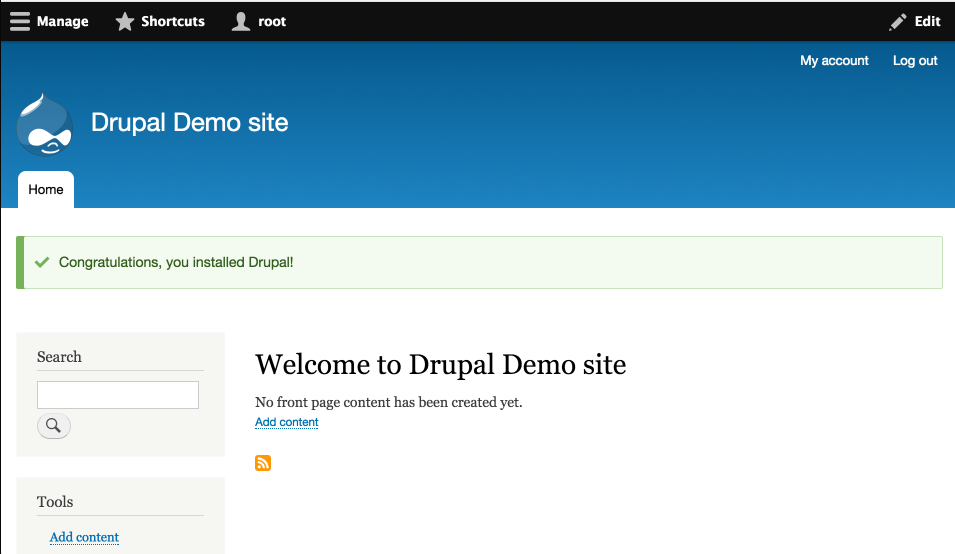The image size is (955, 554).
Task: Click the Shortcuts star icon
Action: (125, 21)
